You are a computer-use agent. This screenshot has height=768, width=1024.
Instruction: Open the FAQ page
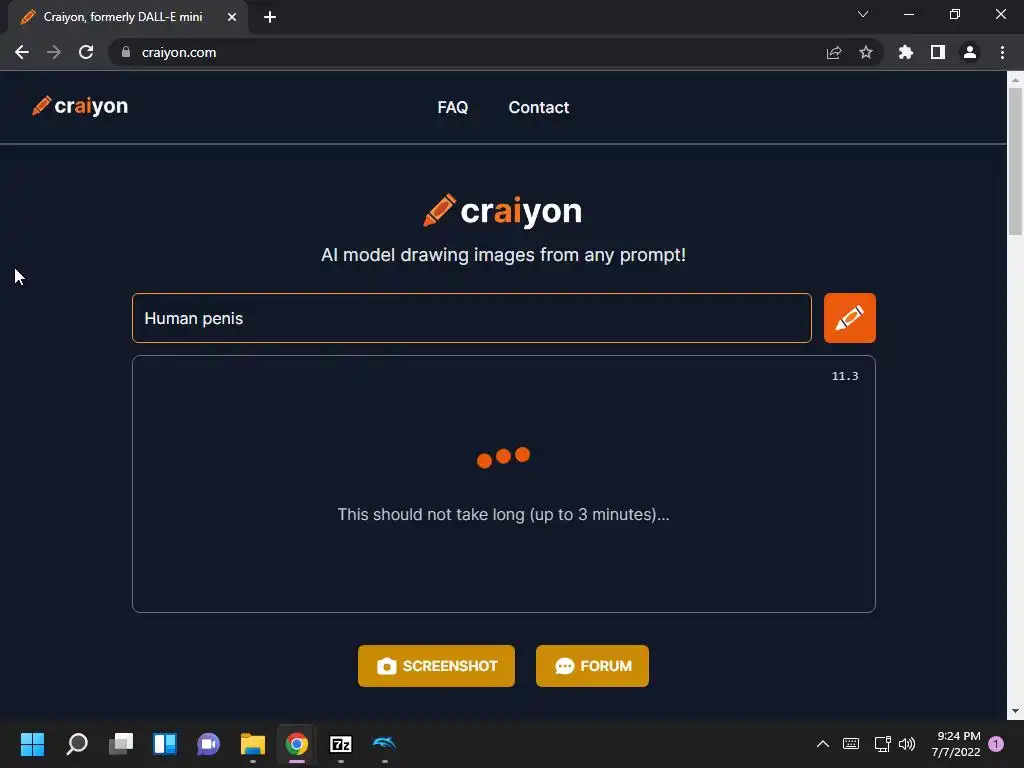pos(453,107)
